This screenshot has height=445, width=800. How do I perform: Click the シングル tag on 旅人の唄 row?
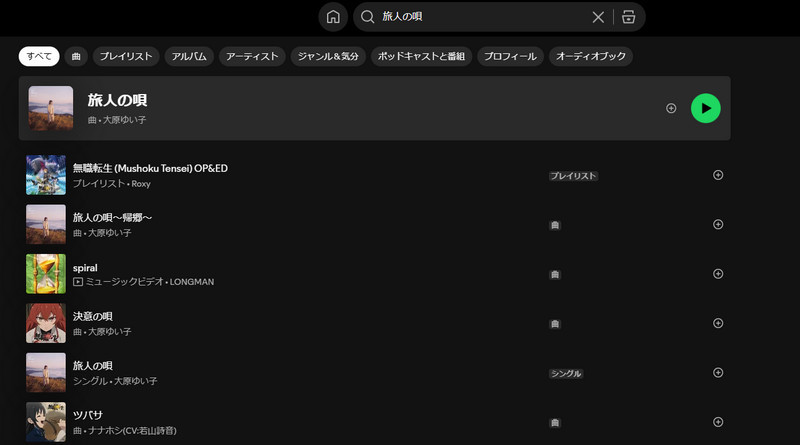[566, 374]
